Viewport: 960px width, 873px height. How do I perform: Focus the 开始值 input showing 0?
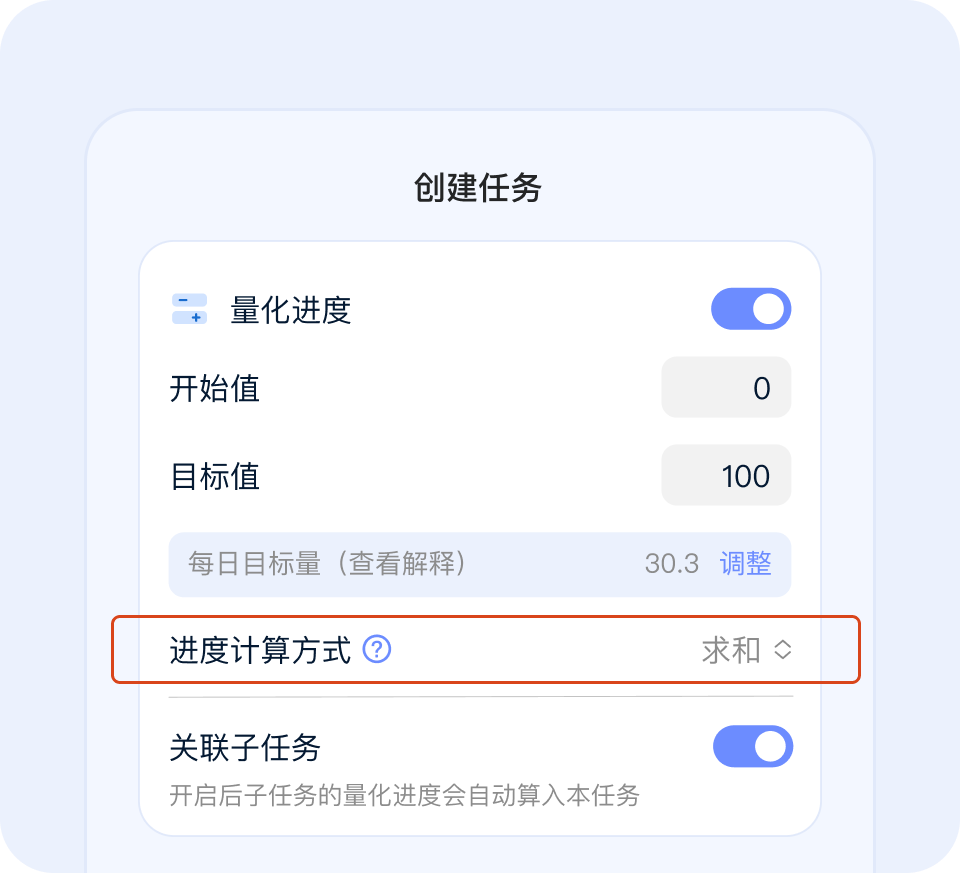726,387
